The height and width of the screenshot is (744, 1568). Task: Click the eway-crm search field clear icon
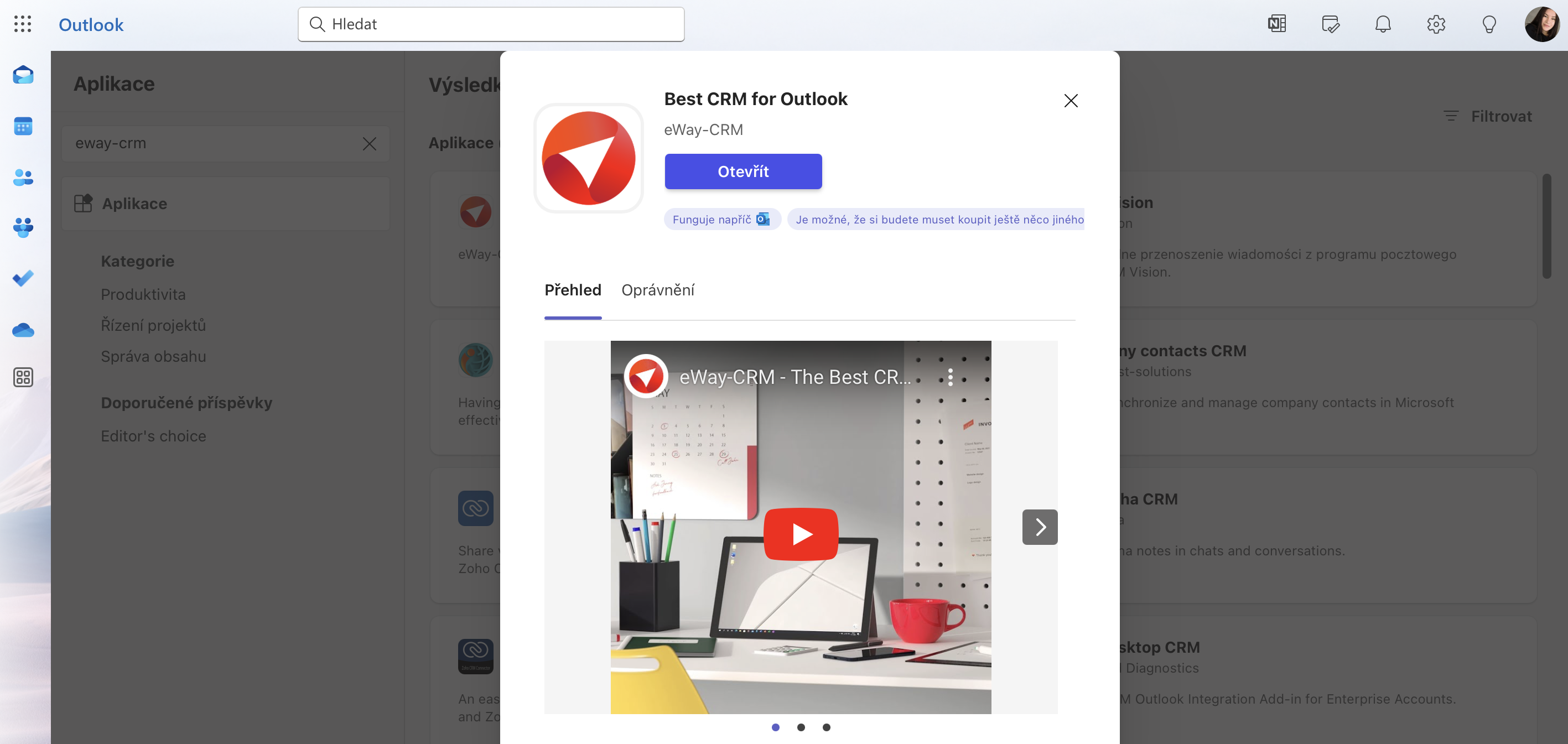click(368, 143)
